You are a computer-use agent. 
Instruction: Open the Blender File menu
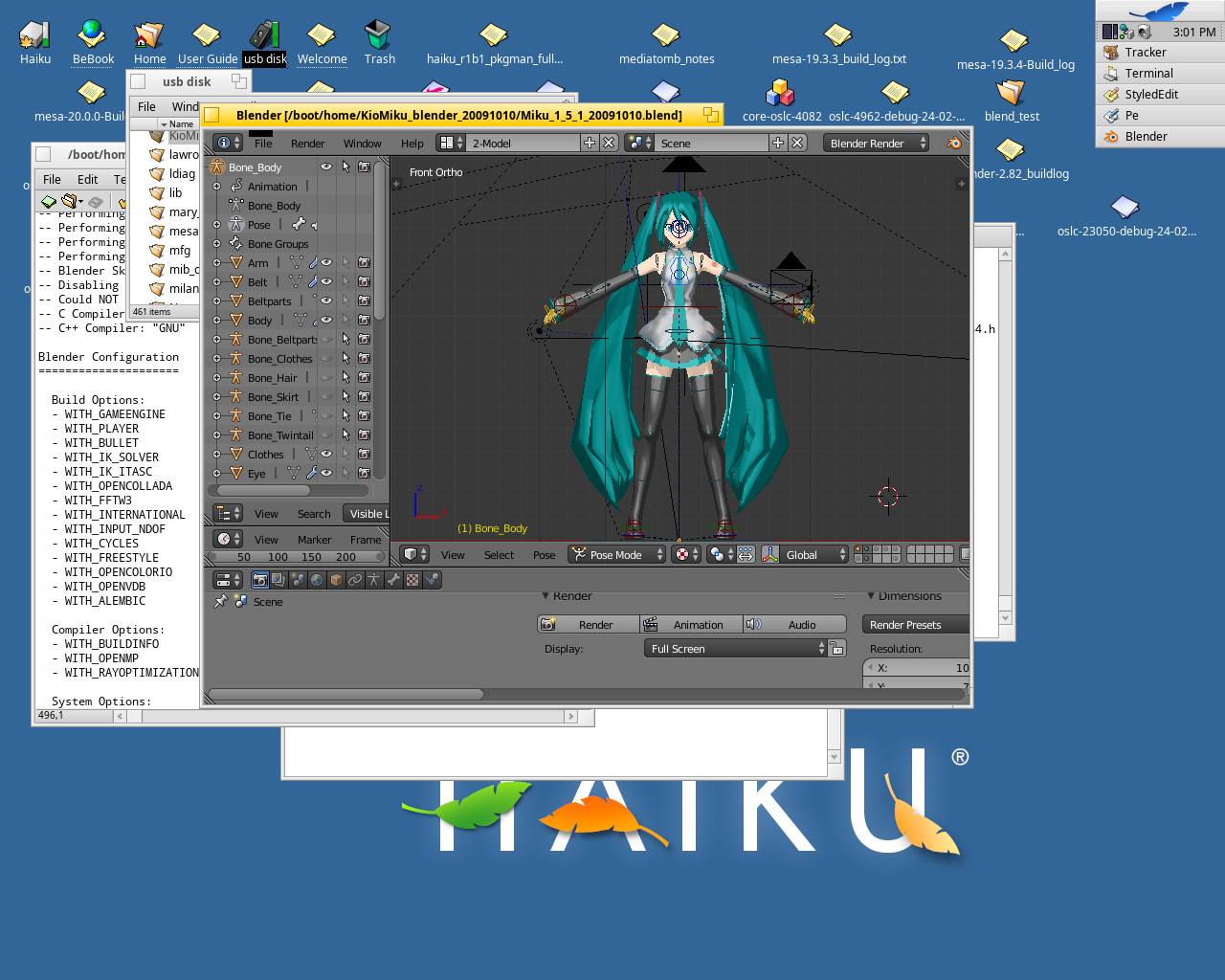(x=263, y=144)
